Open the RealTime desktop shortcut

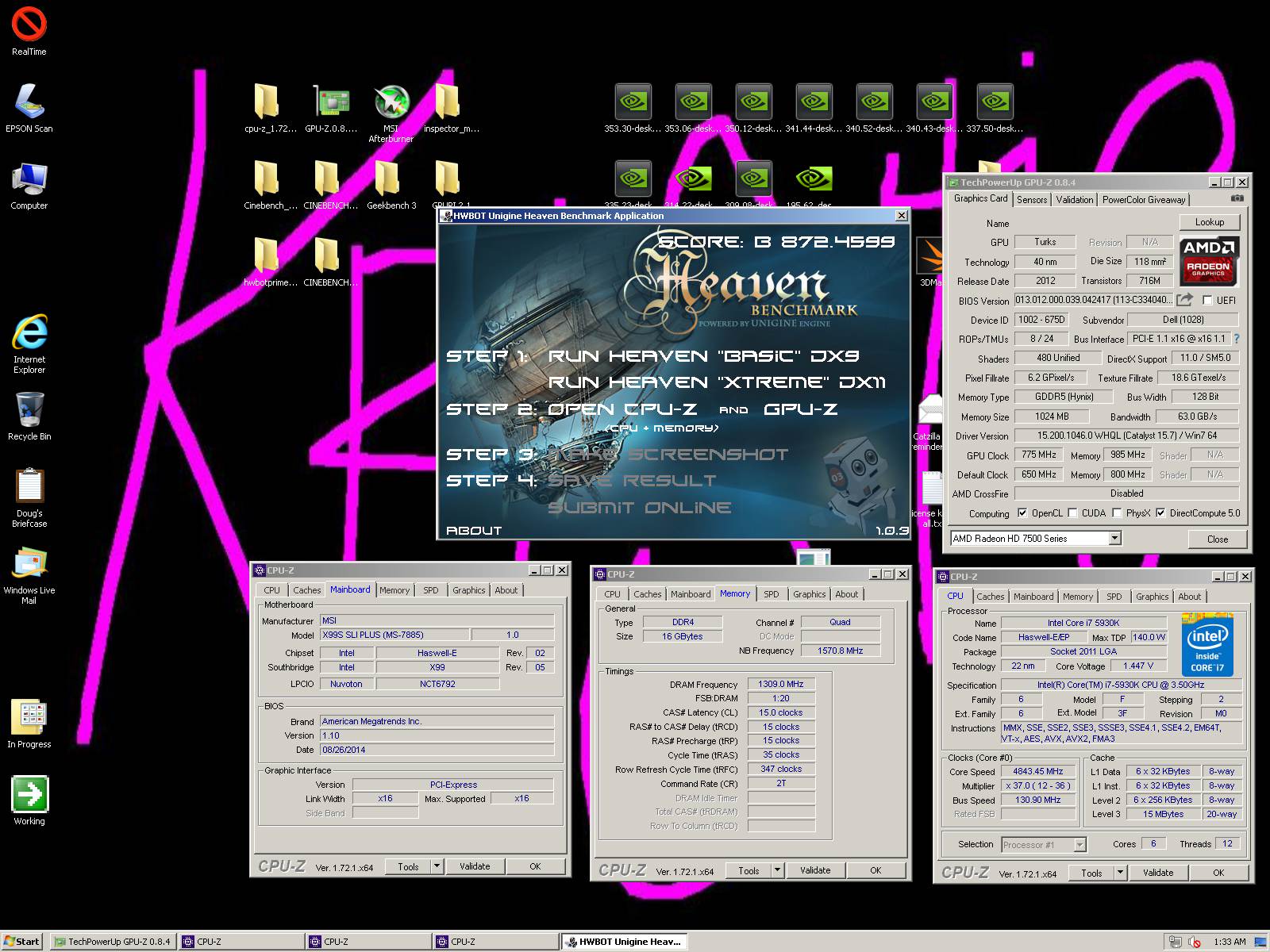coord(29,30)
